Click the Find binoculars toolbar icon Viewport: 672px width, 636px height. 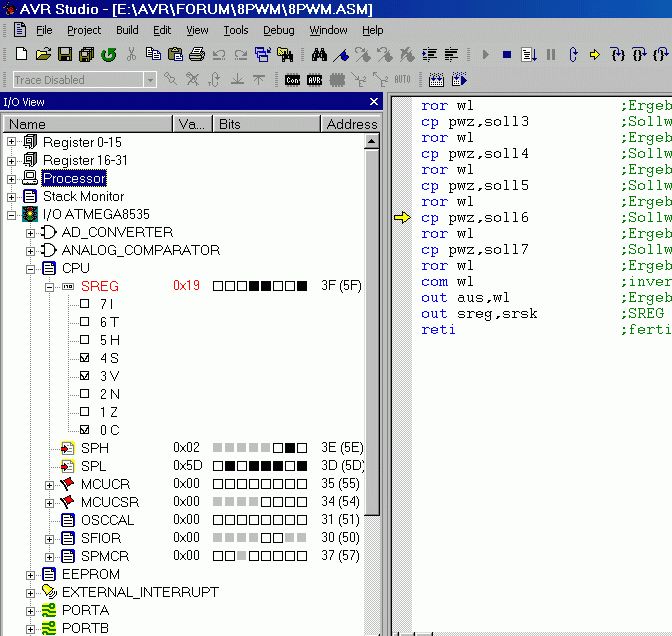click(320, 54)
